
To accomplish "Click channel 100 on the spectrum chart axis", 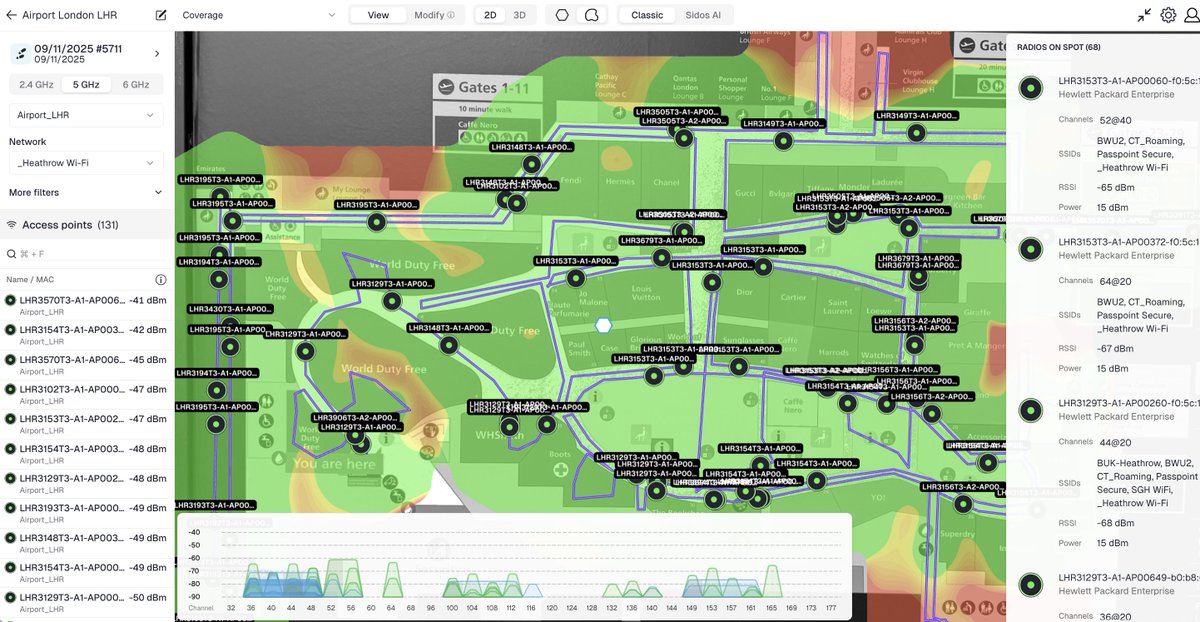I will [451, 607].
